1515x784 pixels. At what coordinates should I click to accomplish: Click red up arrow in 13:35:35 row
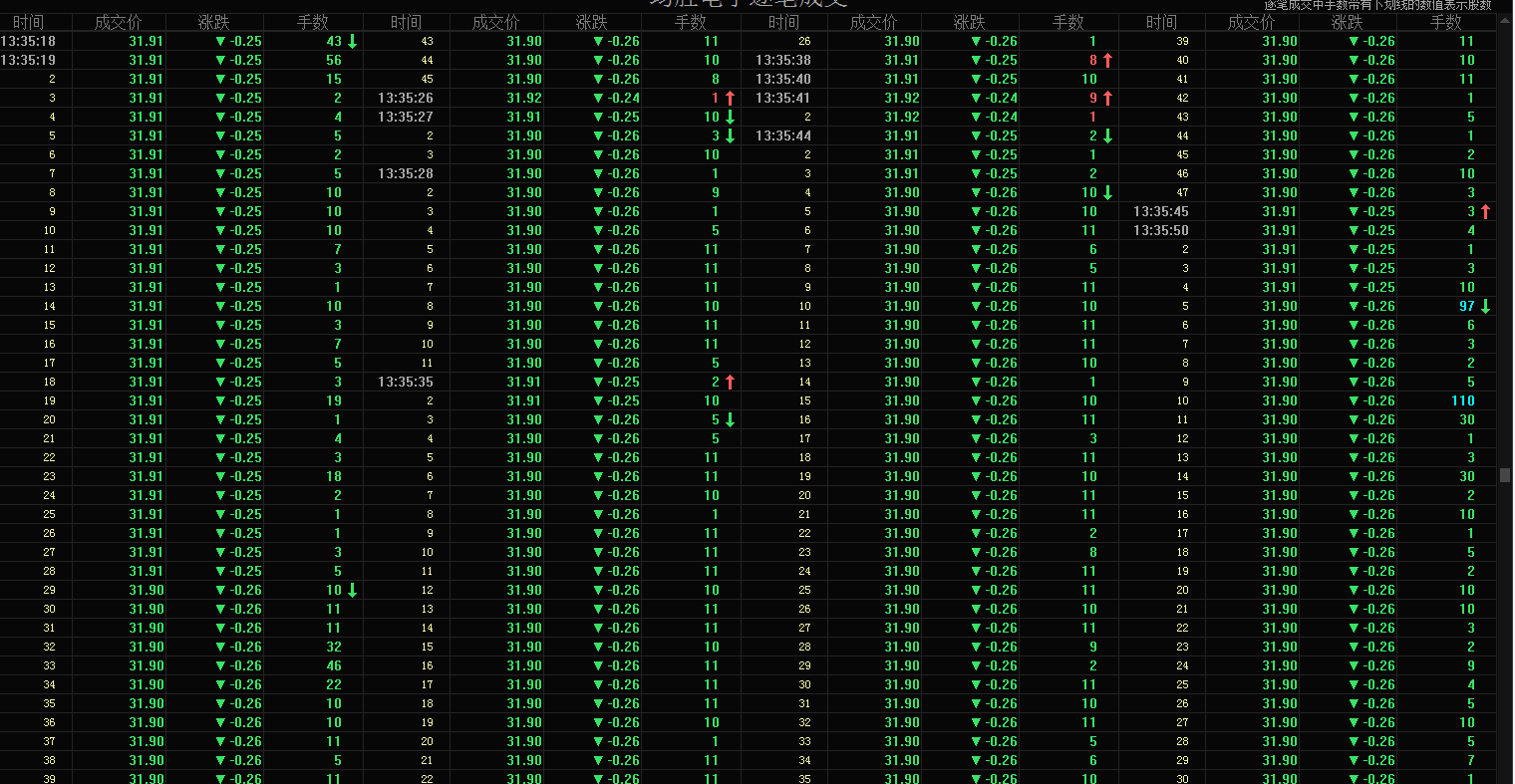click(x=730, y=383)
